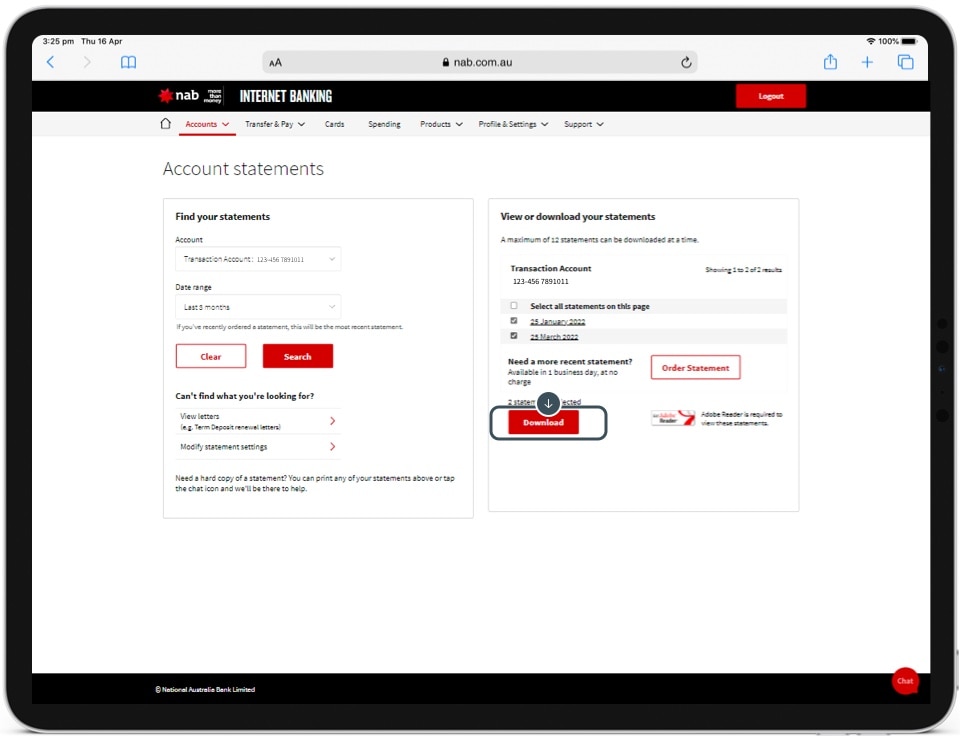Click the Order Statement button
The width and height of the screenshot is (960, 740).
coord(695,367)
